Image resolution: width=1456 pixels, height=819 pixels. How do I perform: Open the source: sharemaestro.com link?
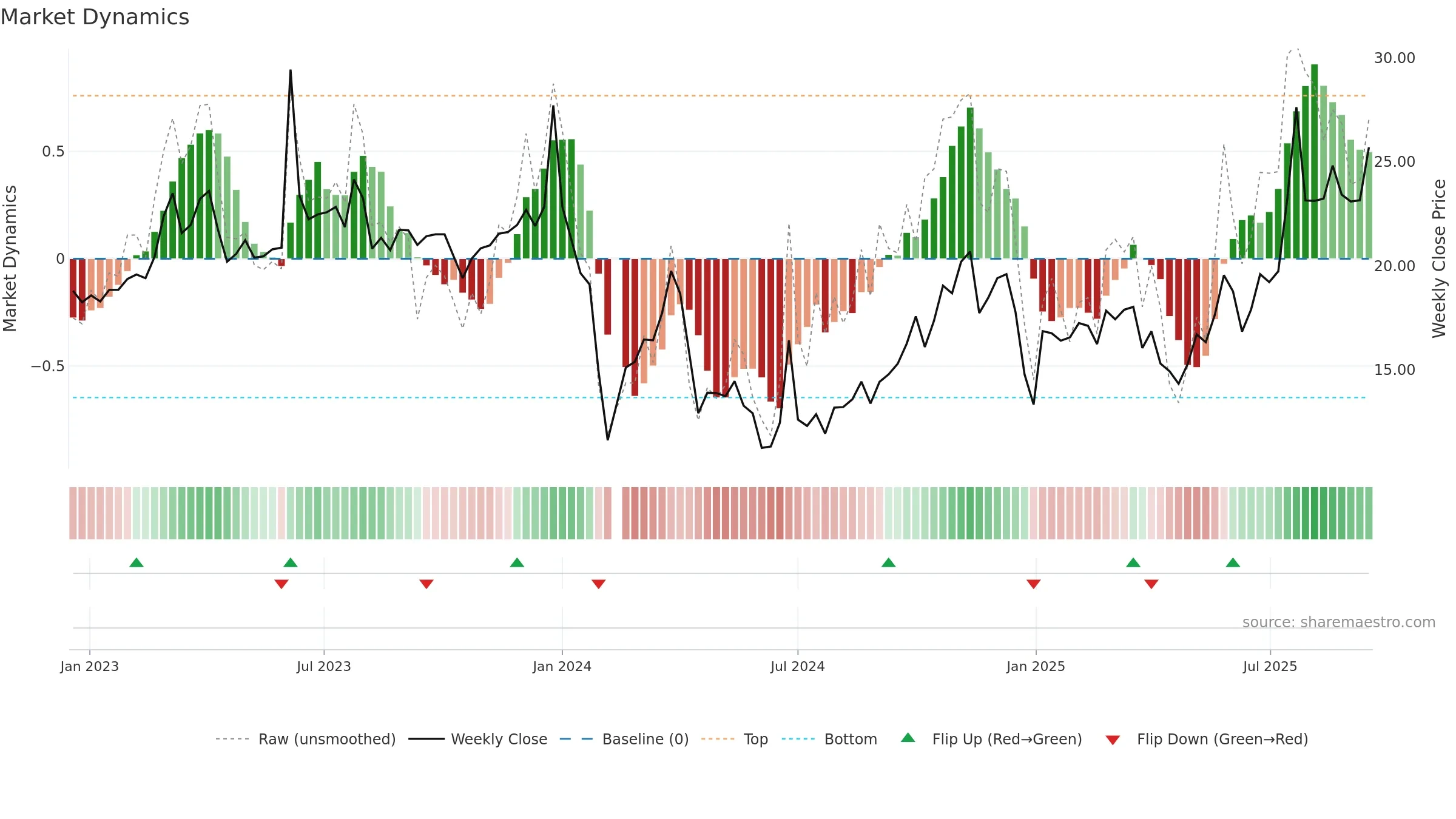pyautogui.click(x=1339, y=622)
